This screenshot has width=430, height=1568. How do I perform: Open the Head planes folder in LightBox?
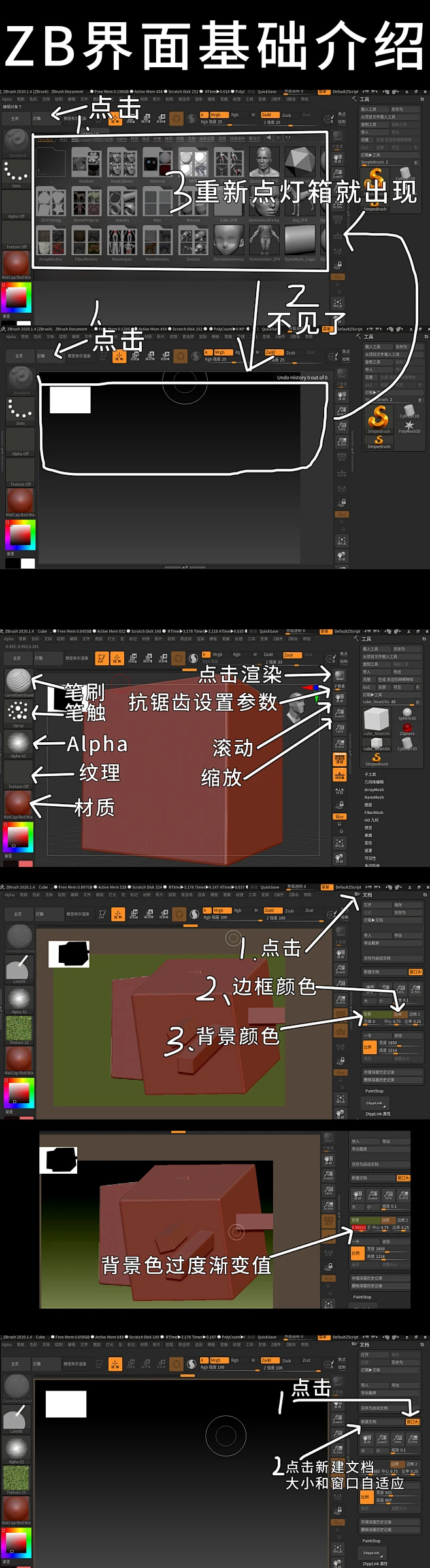[122, 165]
